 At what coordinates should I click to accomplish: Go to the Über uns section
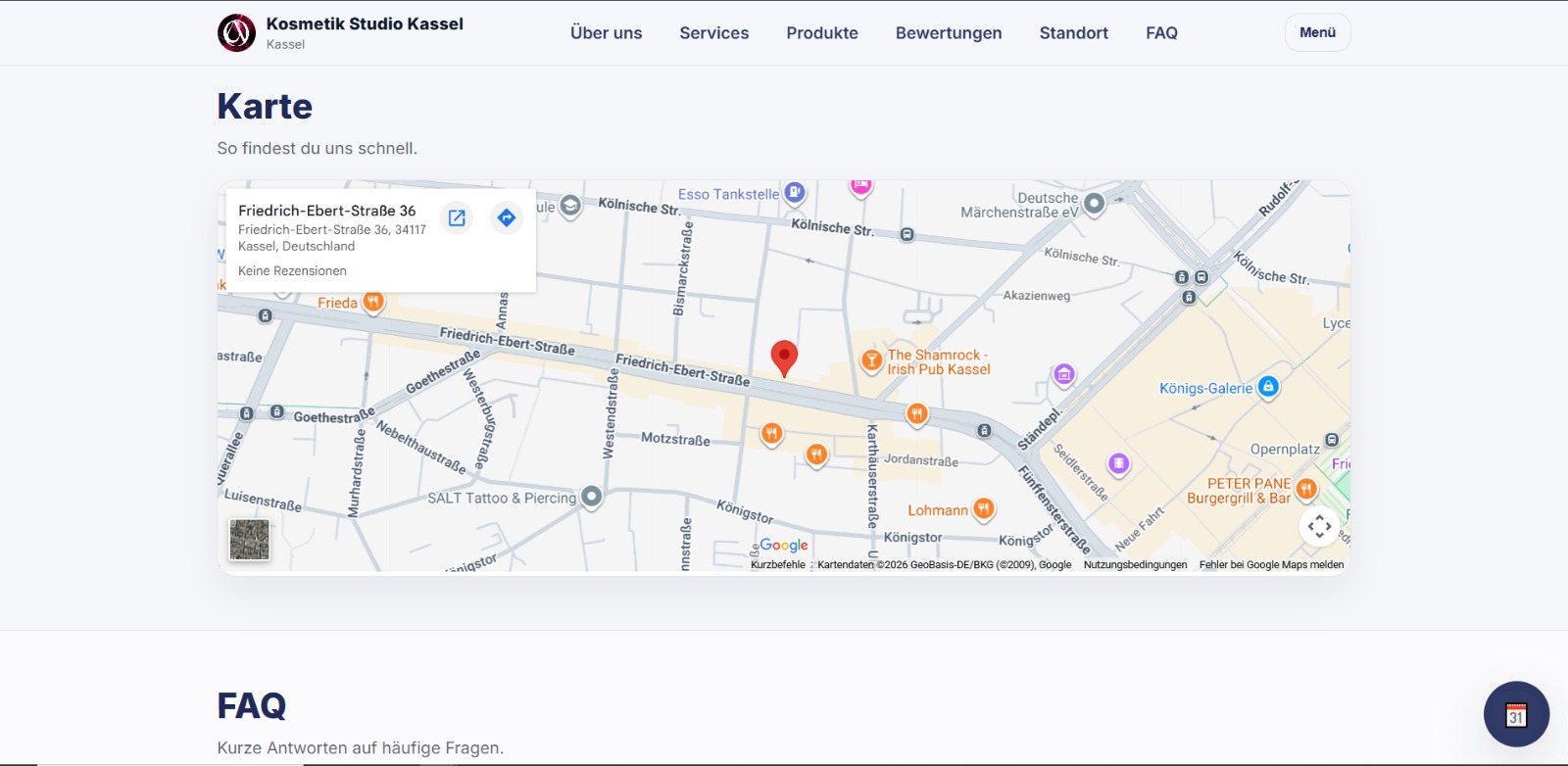(x=606, y=33)
